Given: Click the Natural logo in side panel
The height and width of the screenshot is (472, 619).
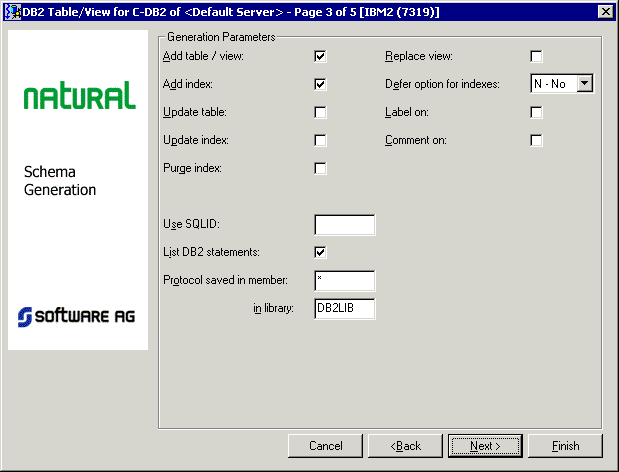Looking at the screenshot, I should tap(79, 97).
